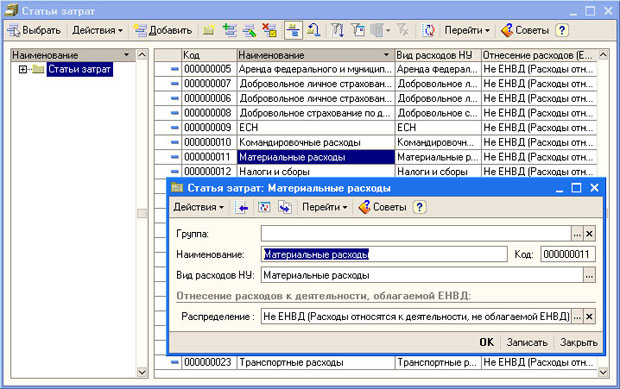Edit current item with pencil icon
620x389 pixels.
click(x=250, y=30)
